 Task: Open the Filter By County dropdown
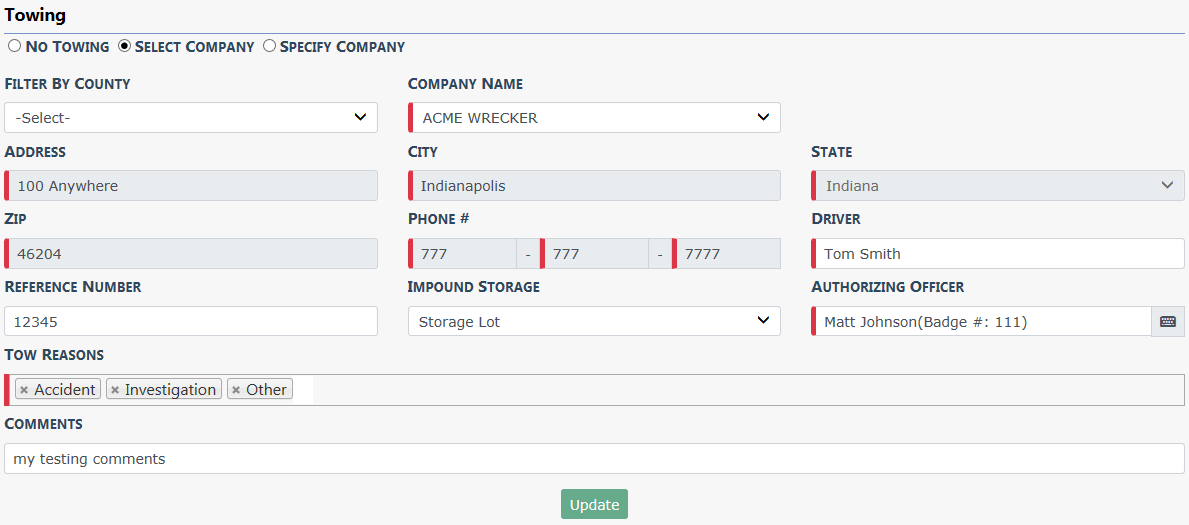coord(191,118)
